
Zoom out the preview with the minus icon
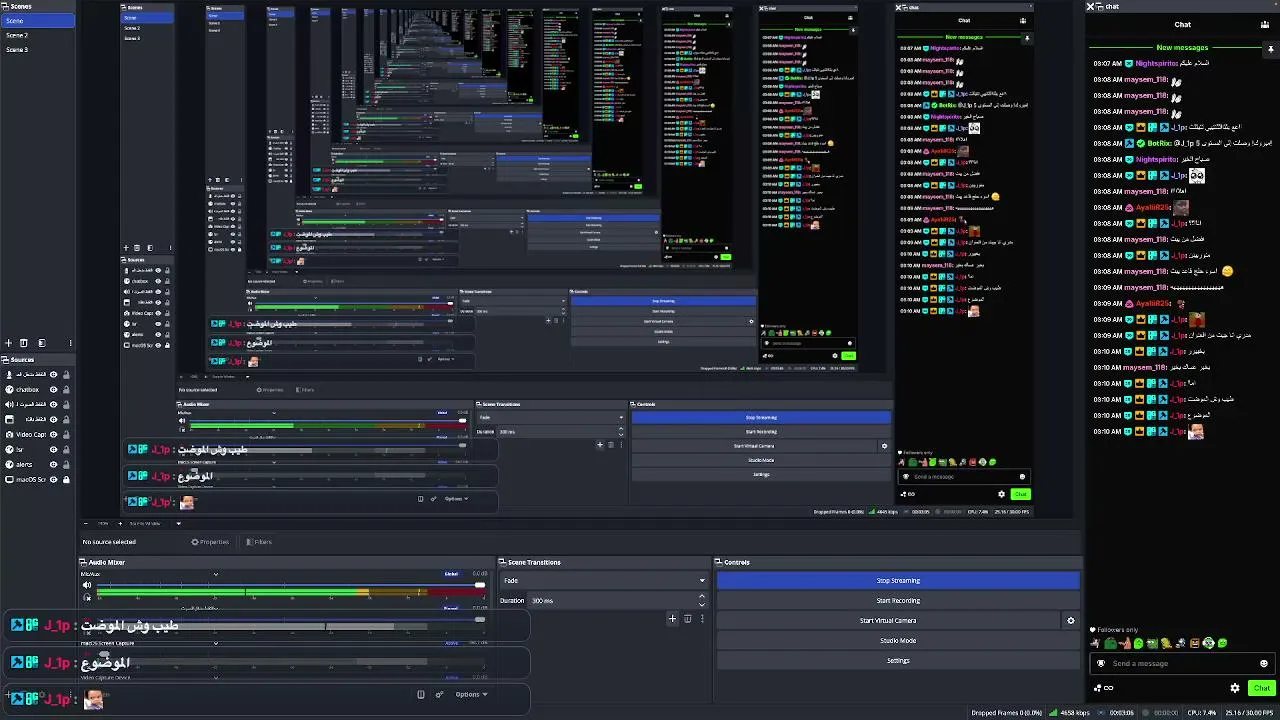coord(86,523)
